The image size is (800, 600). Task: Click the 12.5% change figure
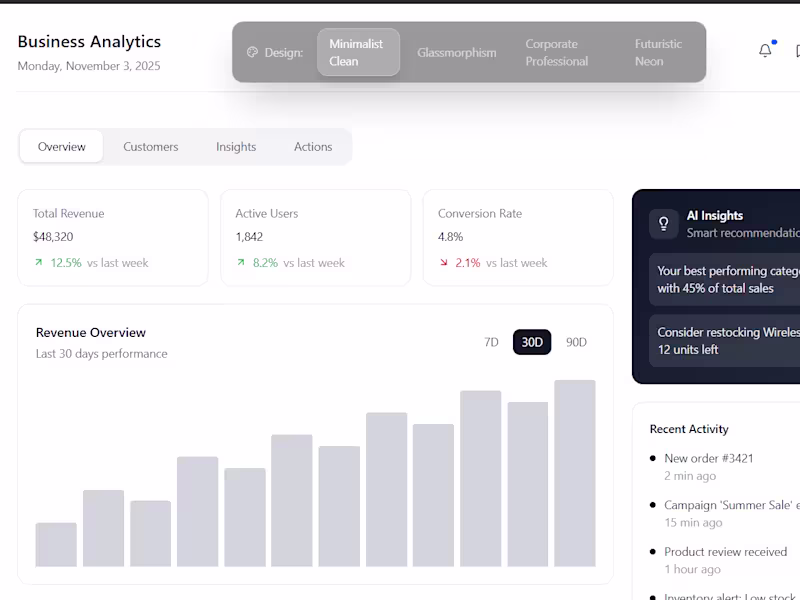(x=66, y=263)
